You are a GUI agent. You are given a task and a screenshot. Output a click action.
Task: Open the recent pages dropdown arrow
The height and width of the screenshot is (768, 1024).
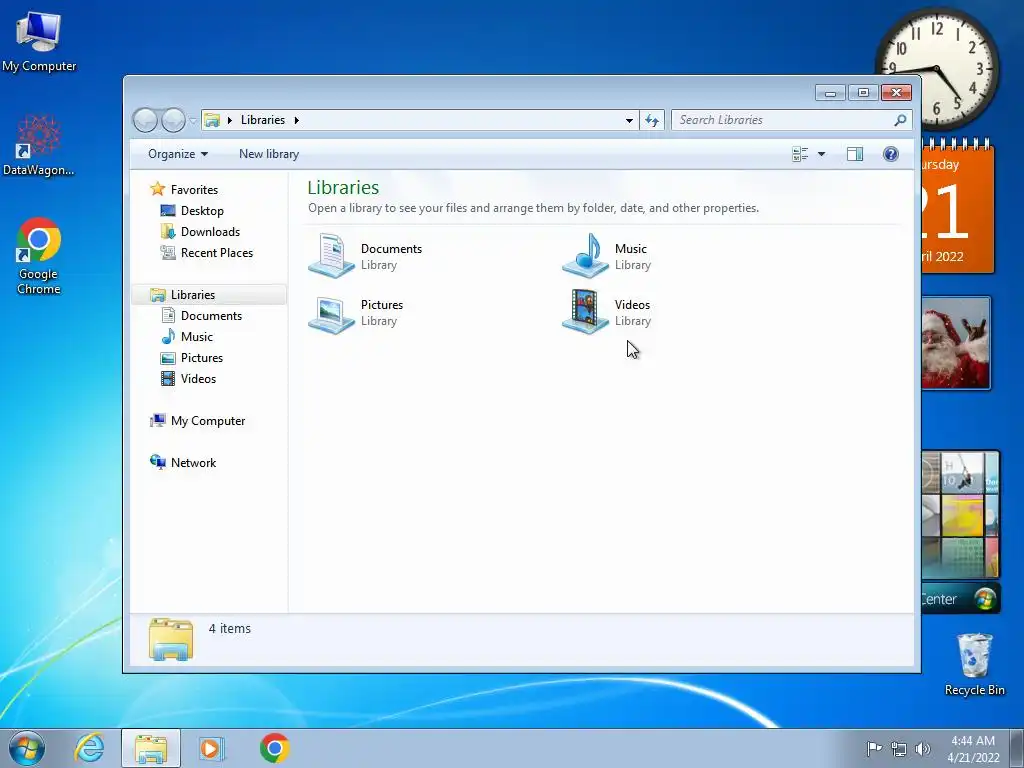pos(193,120)
